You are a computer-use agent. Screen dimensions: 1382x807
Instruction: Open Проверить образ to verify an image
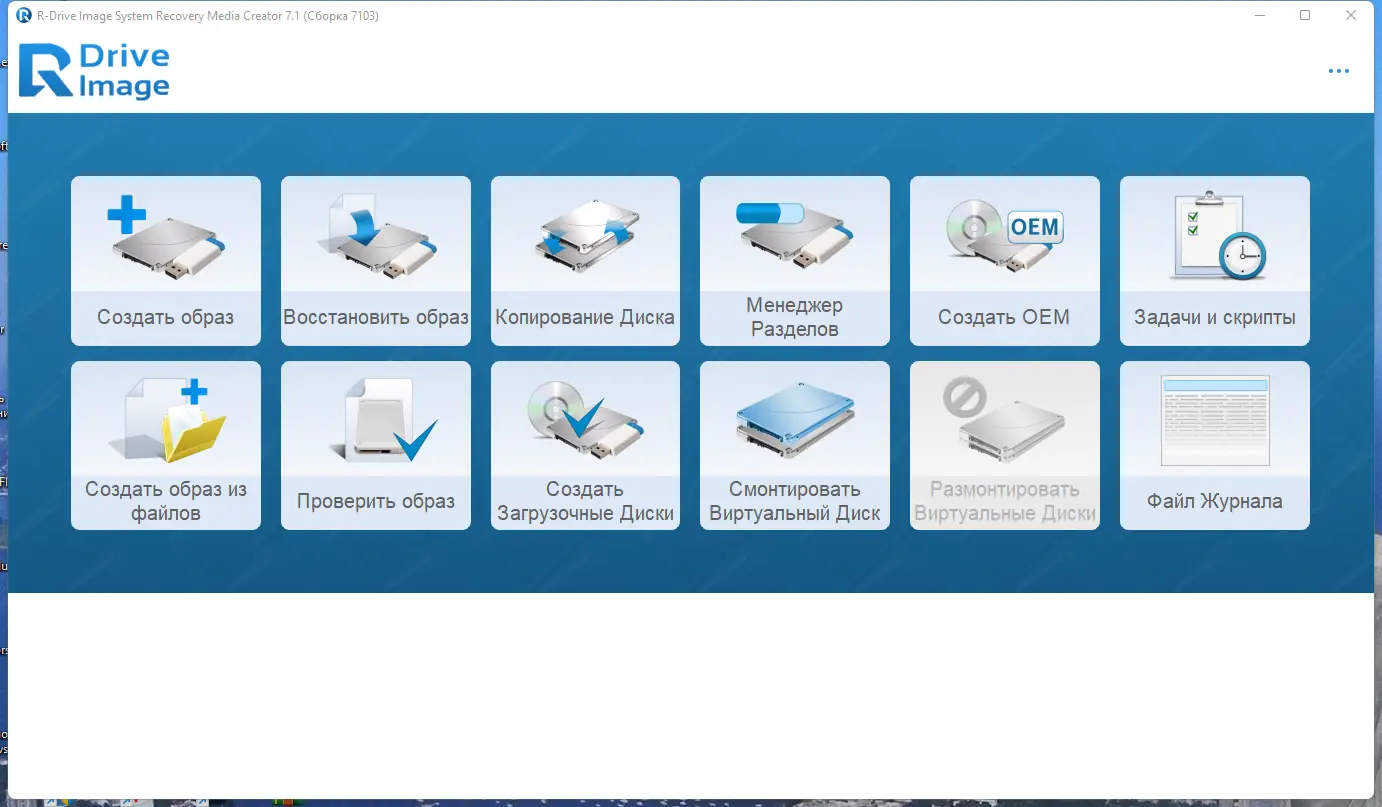(x=375, y=445)
